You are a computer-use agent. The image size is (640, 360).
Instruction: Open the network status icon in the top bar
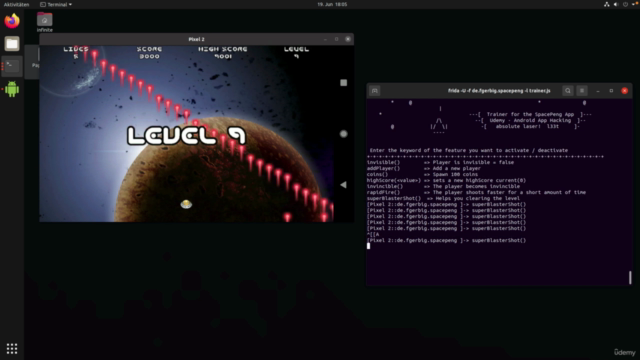[x=607, y=4]
